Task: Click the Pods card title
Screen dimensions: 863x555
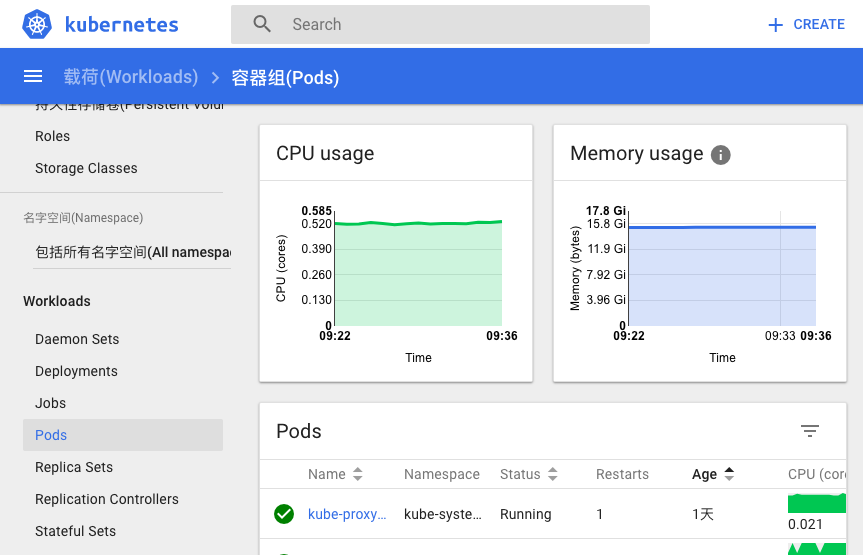Action: coord(299,431)
